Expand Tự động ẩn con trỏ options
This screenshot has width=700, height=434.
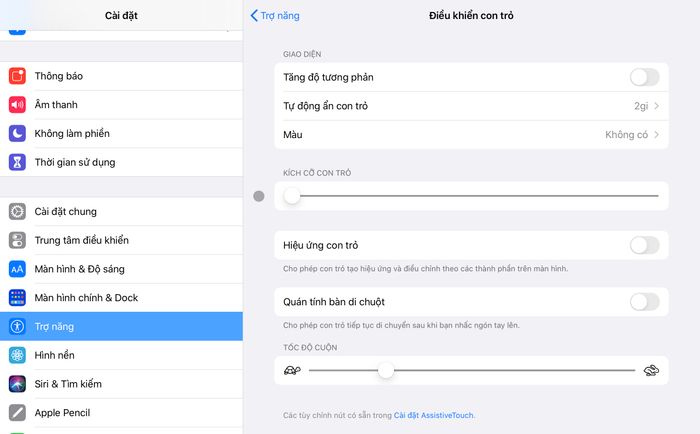coord(470,105)
